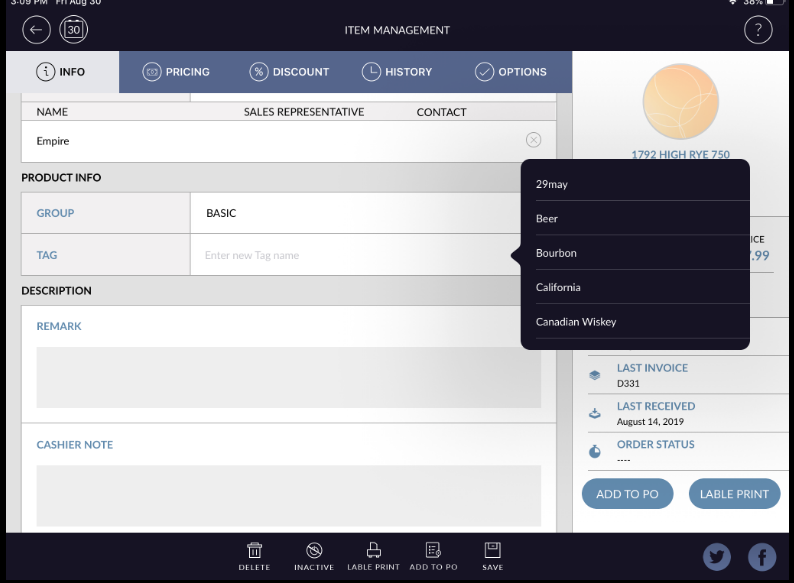The width and height of the screenshot is (794, 583).
Task: Clear the Empire vendor entry
Action: [x=533, y=141]
